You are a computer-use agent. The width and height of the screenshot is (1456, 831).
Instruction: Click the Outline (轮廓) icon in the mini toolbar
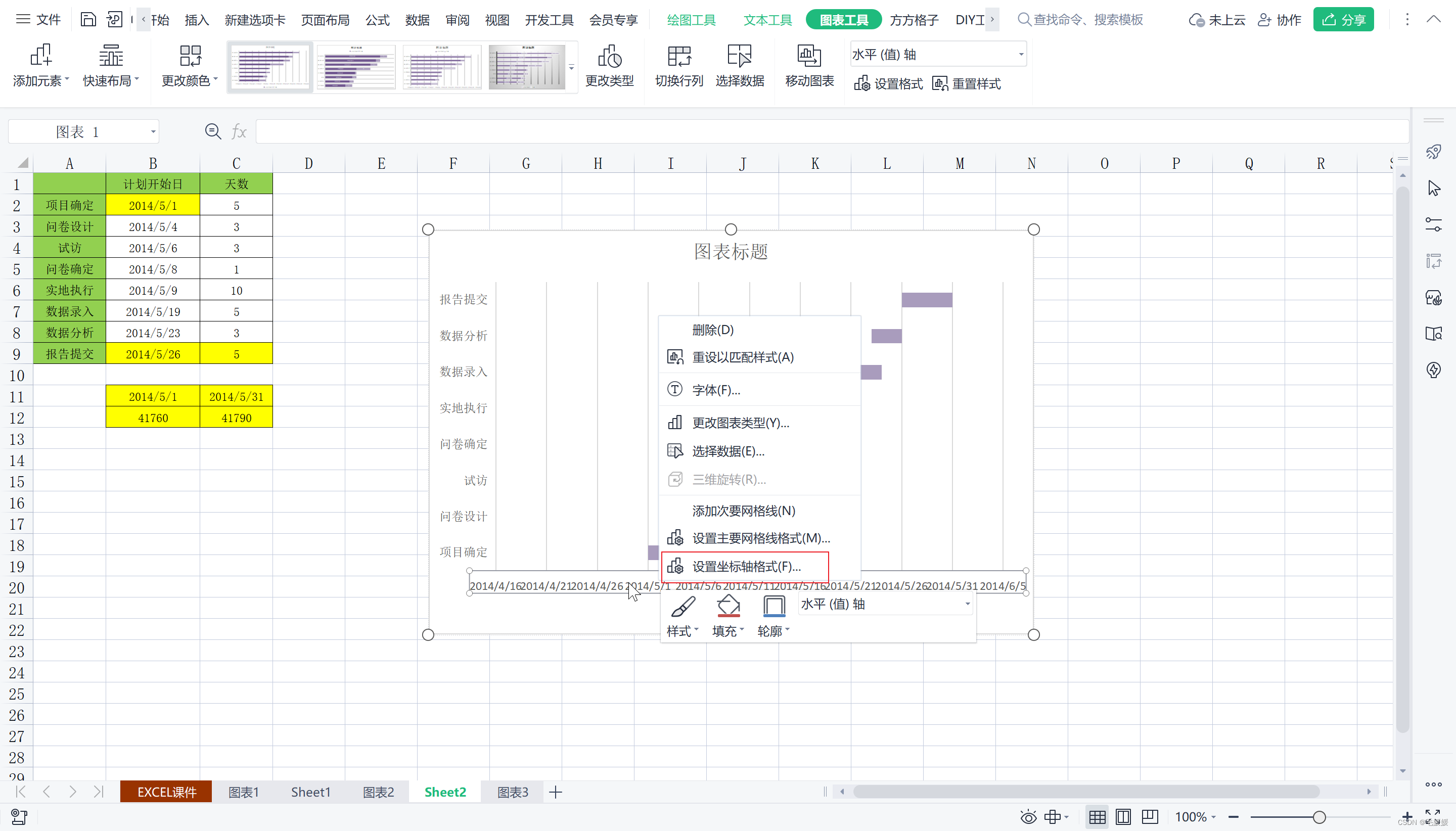(x=773, y=607)
